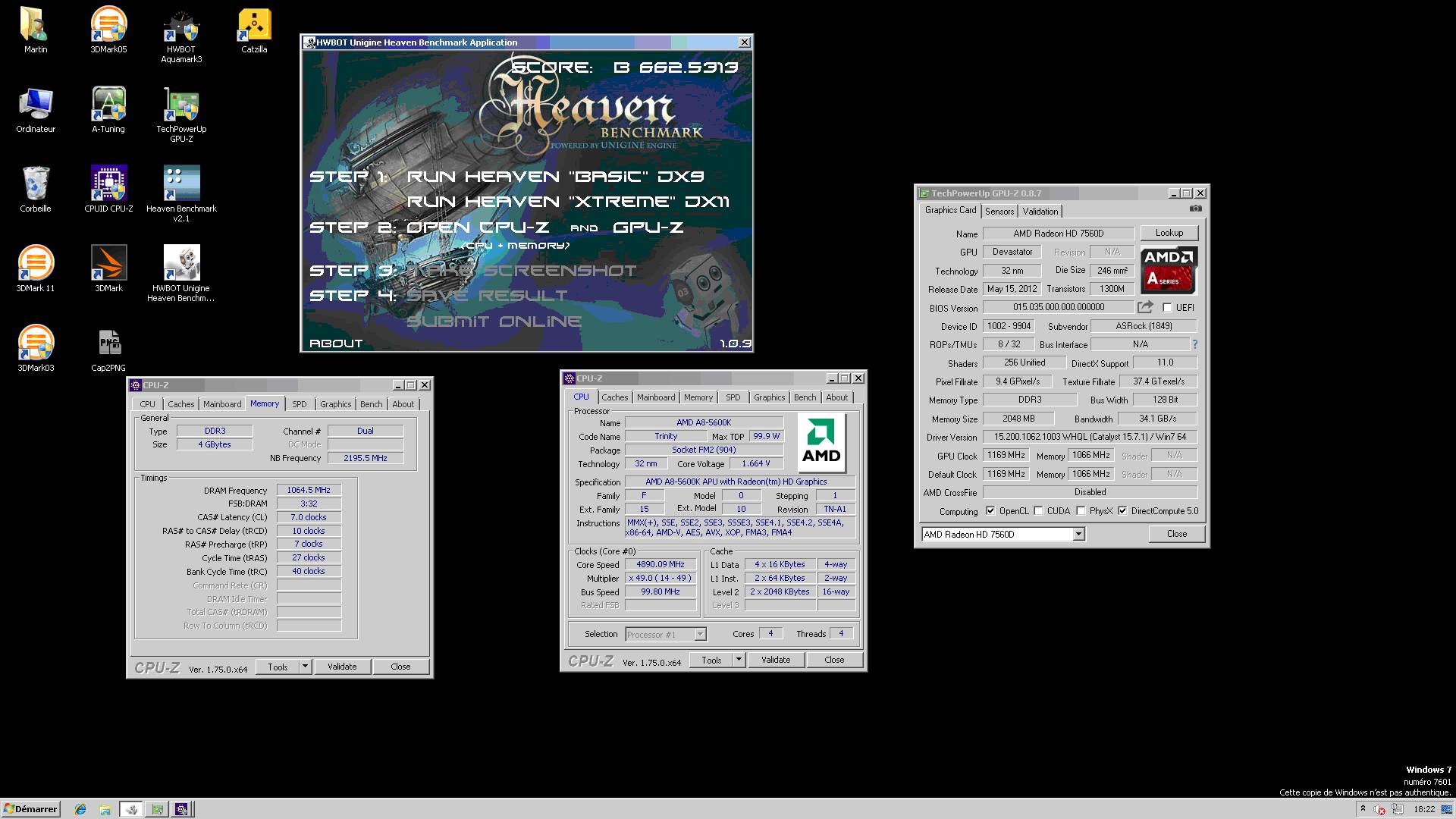Click the AMD A-Series logo in GPU-Z
The width and height of the screenshot is (1456, 819).
1169,270
